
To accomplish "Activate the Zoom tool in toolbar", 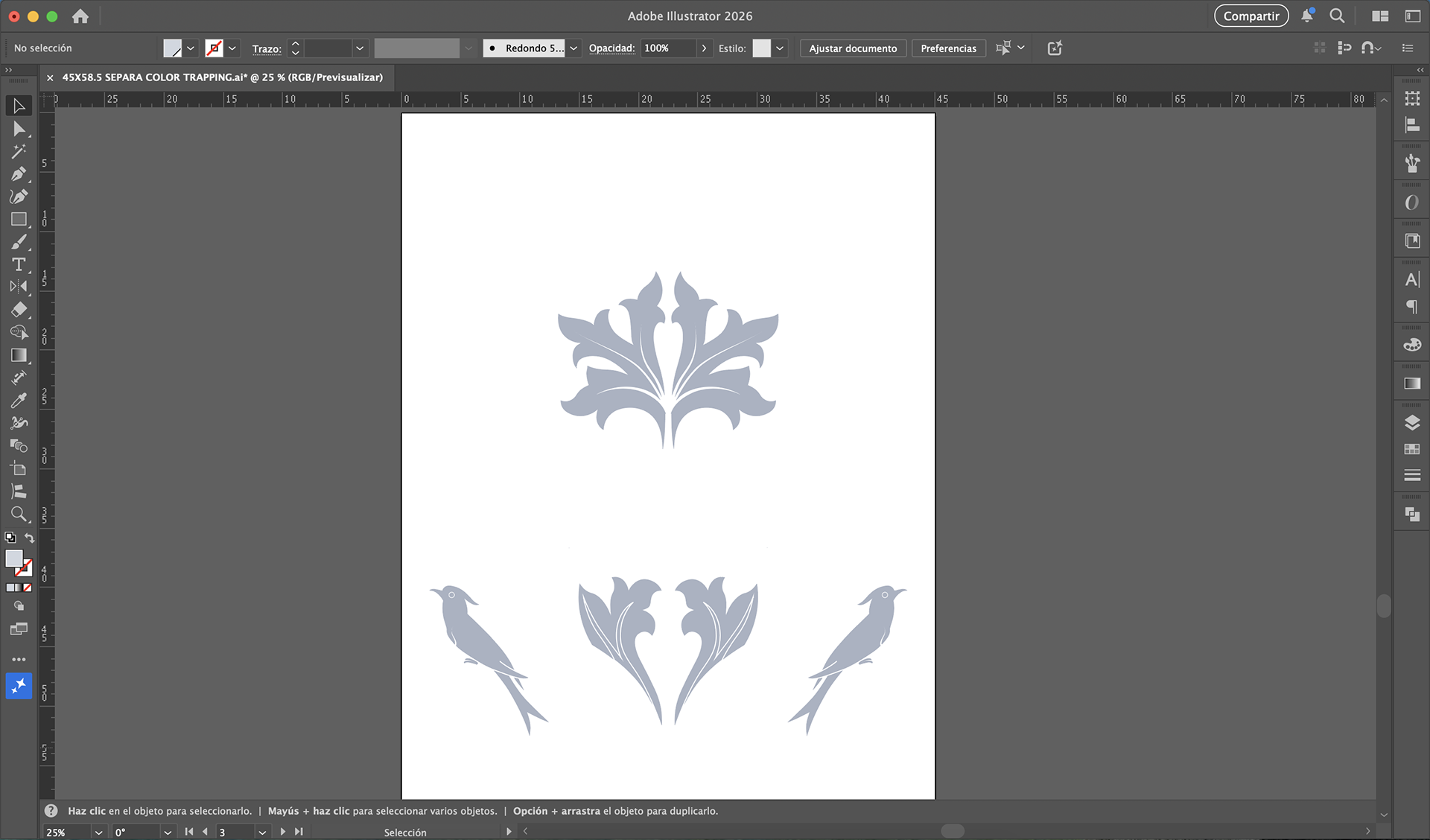I will 19,514.
